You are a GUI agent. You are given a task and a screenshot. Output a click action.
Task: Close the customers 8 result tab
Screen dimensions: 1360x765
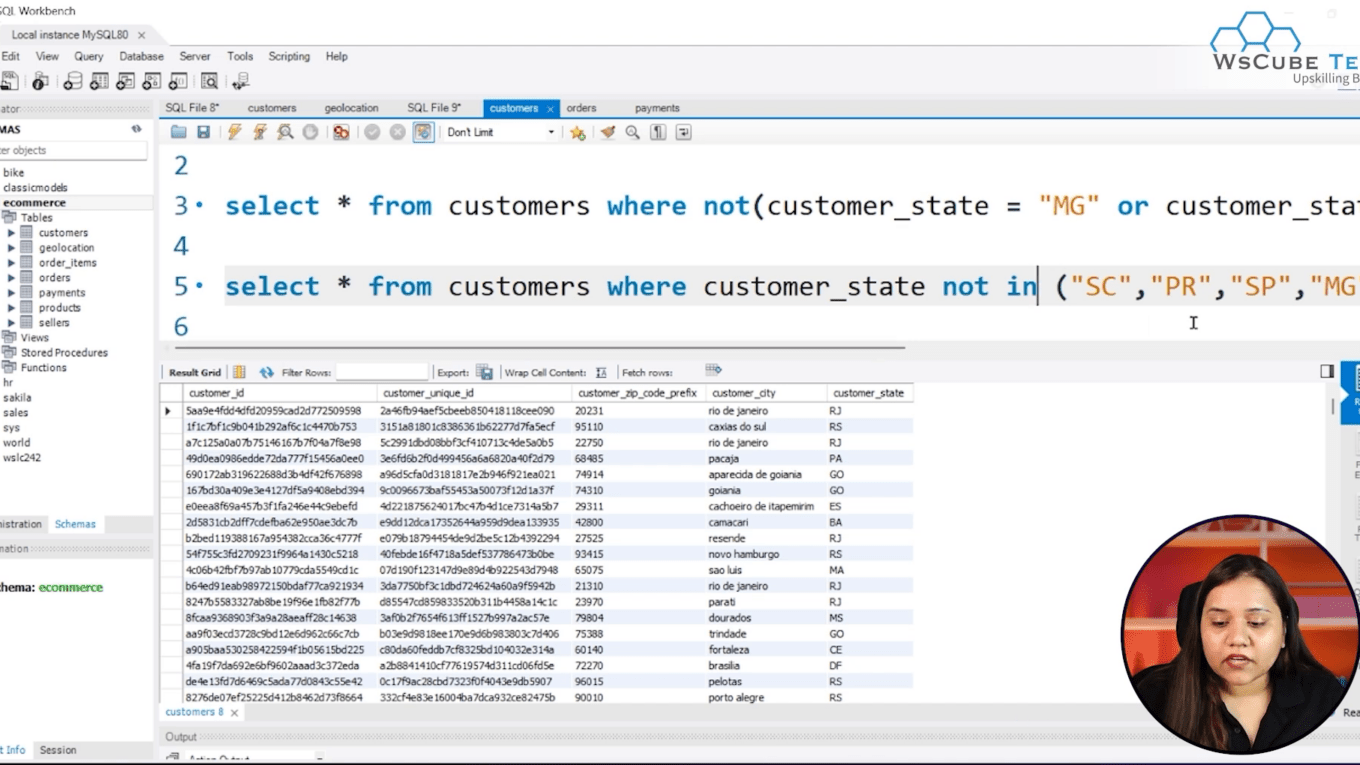point(235,713)
